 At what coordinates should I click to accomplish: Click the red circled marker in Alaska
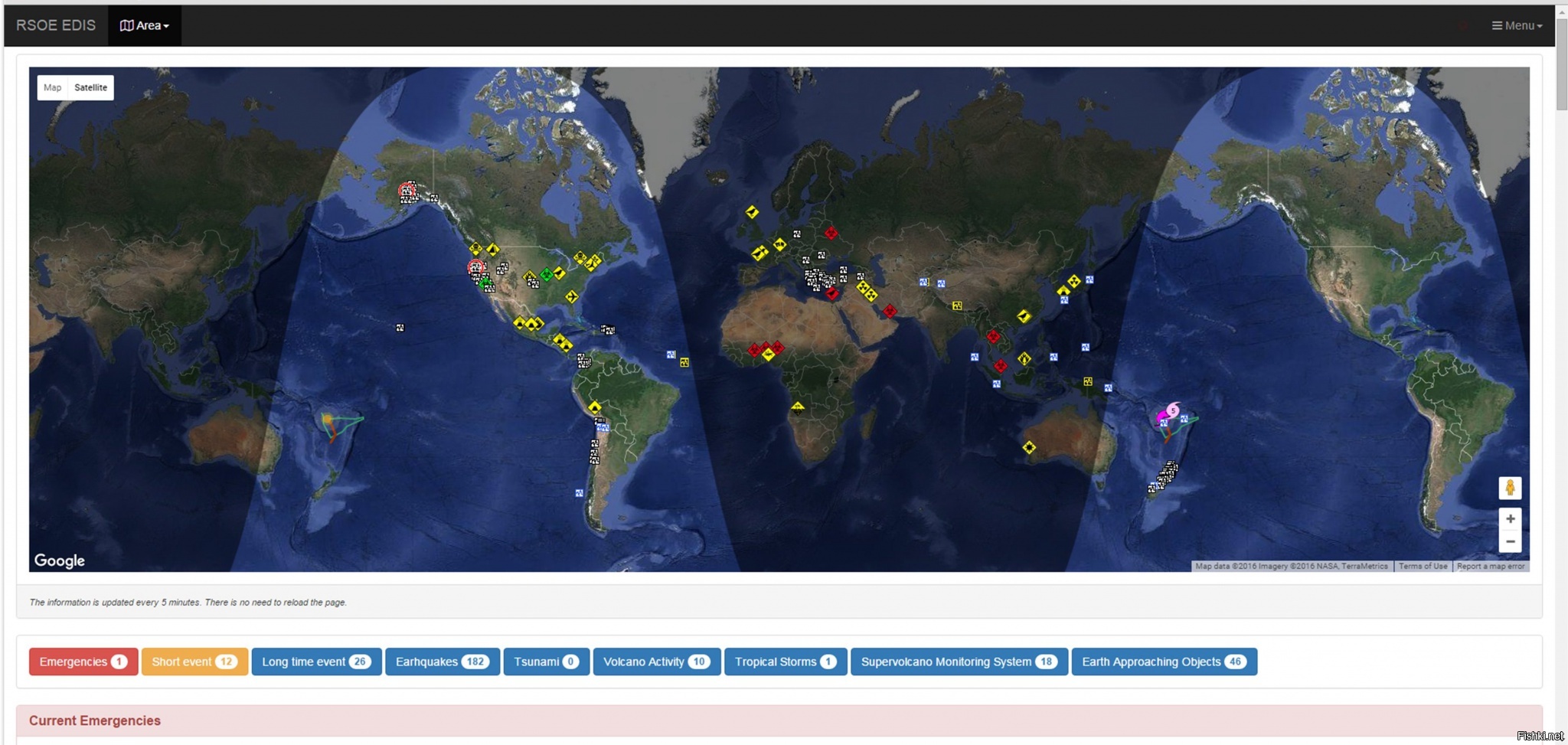point(407,190)
